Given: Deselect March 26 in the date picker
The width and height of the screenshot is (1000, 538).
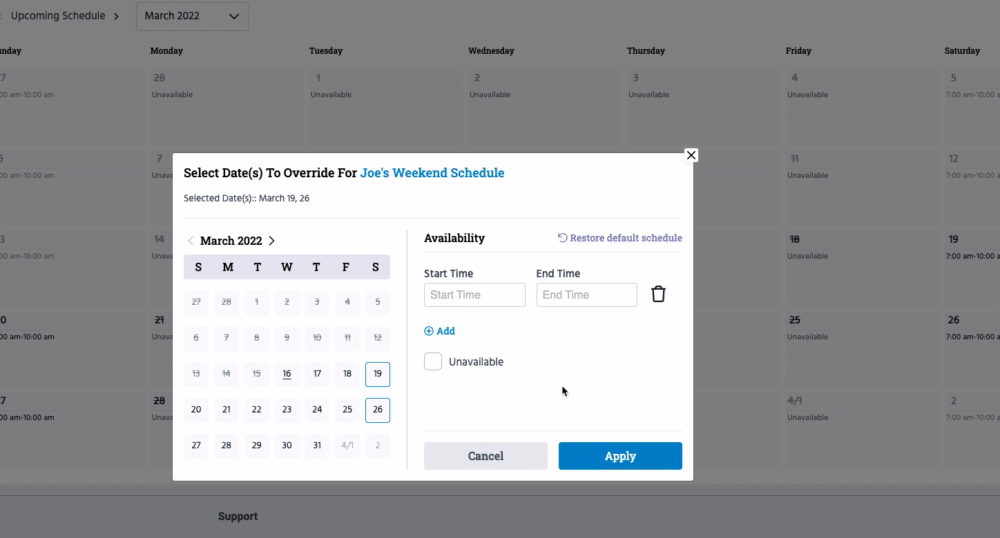Looking at the screenshot, I should (x=377, y=410).
